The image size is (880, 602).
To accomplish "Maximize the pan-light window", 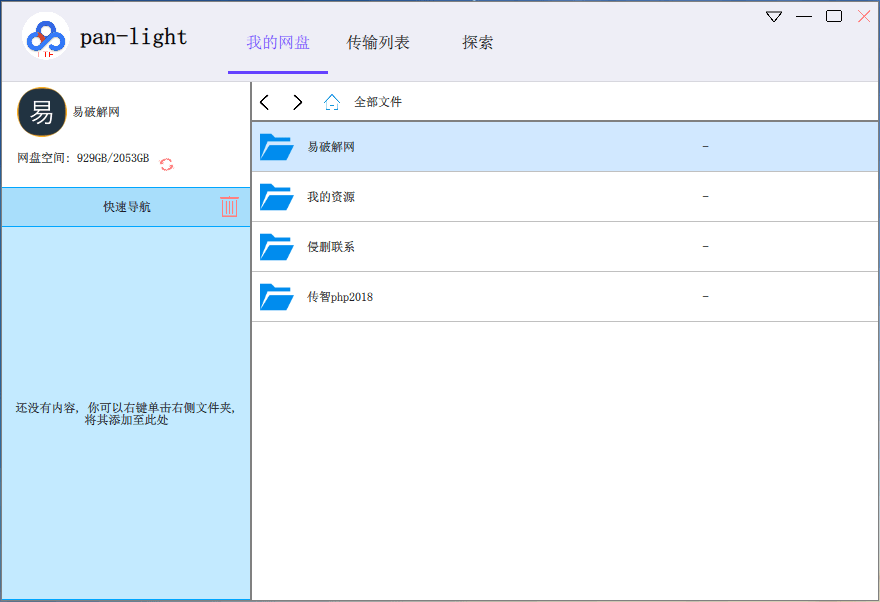I will 833,17.
